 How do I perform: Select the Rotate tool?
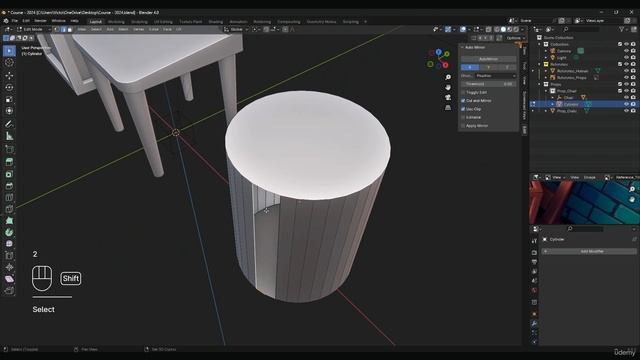pyautogui.click(x=9, y=87)
